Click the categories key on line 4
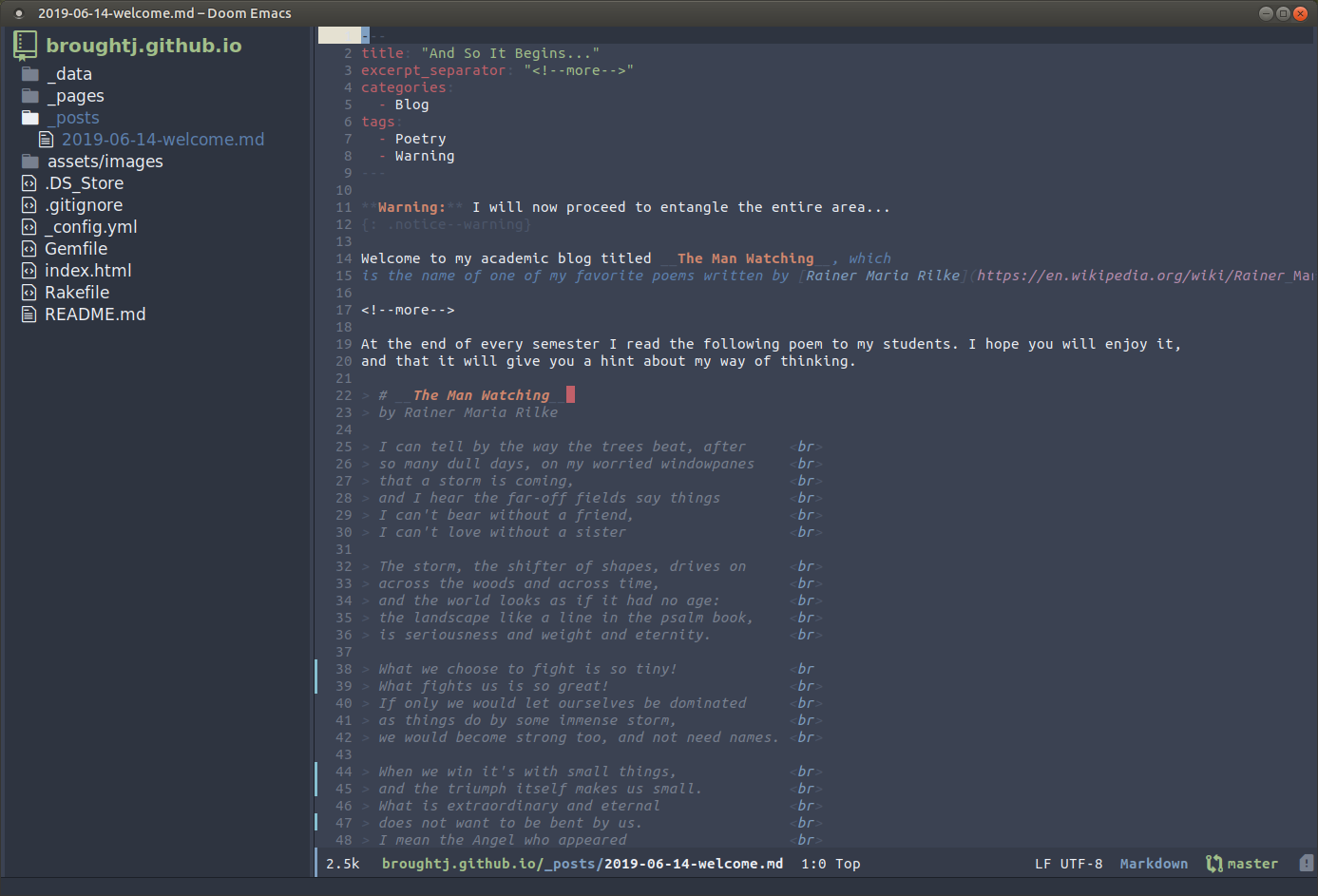This screenshot has height=896, width=1318. pyautogui.click(x=404, y=87)
